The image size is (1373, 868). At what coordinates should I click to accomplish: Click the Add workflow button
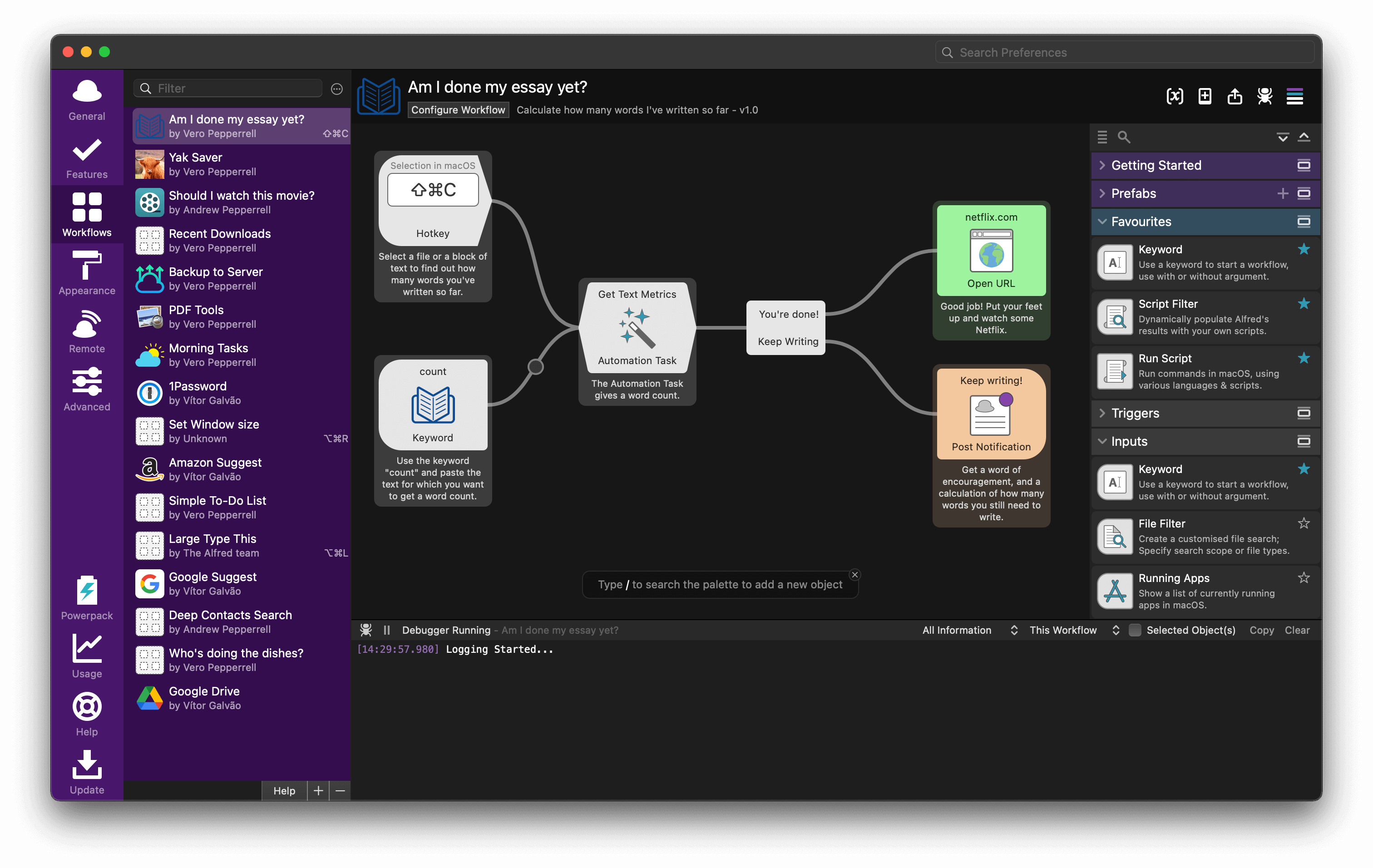pos(318,790)
